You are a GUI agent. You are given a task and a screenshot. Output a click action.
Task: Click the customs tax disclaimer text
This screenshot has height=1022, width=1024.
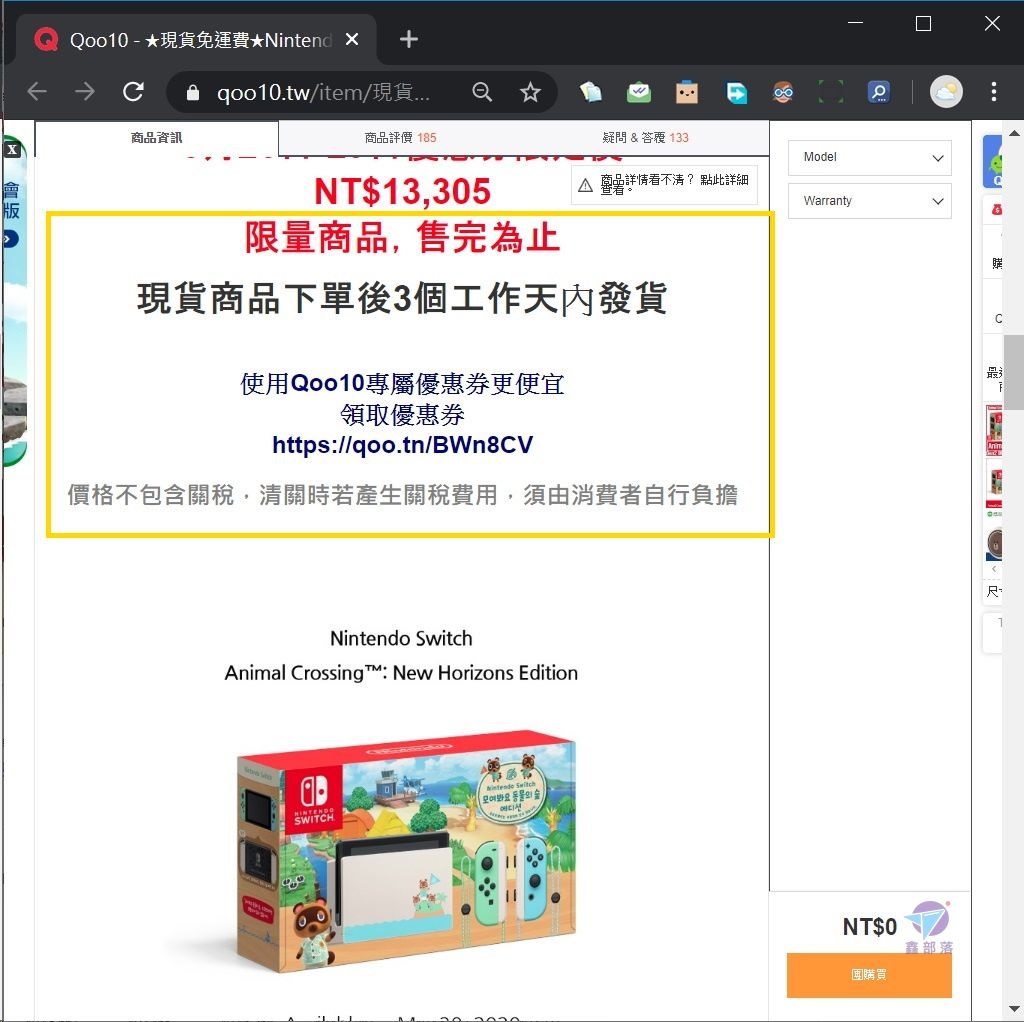[402, 495]
